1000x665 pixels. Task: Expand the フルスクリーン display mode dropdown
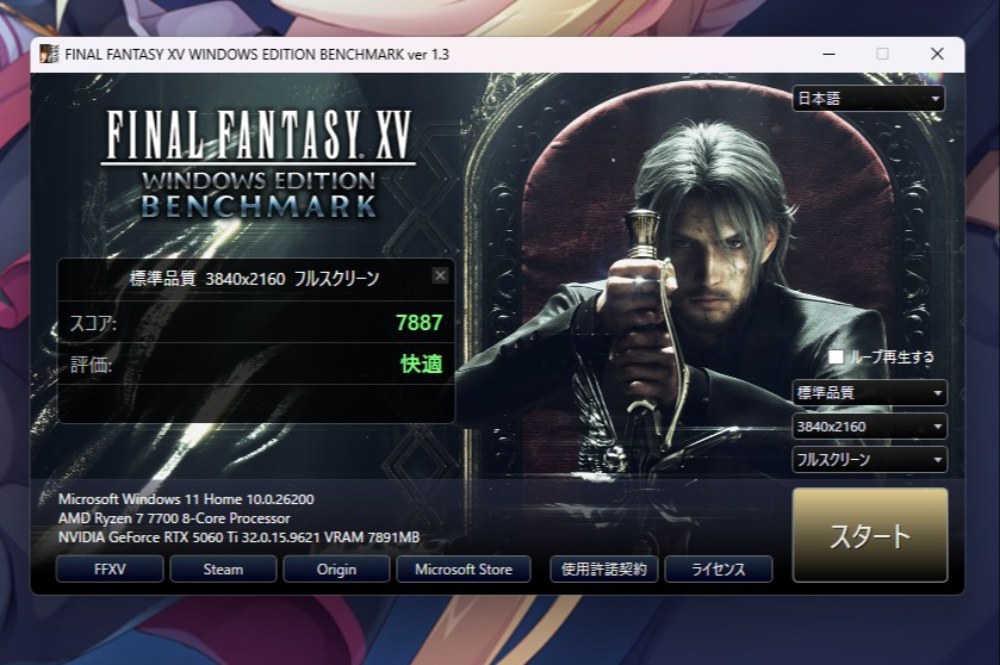point(869,459)
